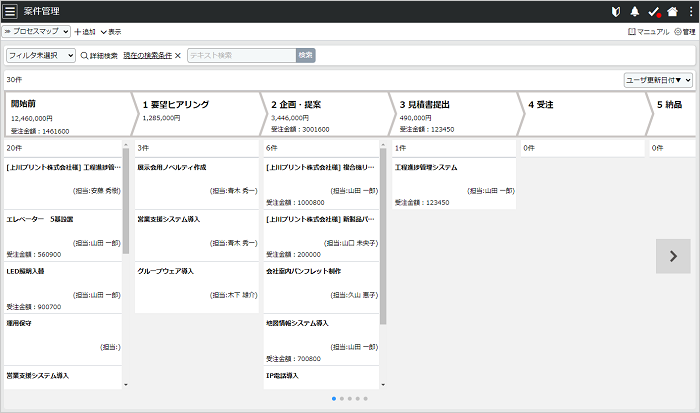Click the beginner guide mark icon
This screenshot has width=700, height=413.
[x=614, y=11]
